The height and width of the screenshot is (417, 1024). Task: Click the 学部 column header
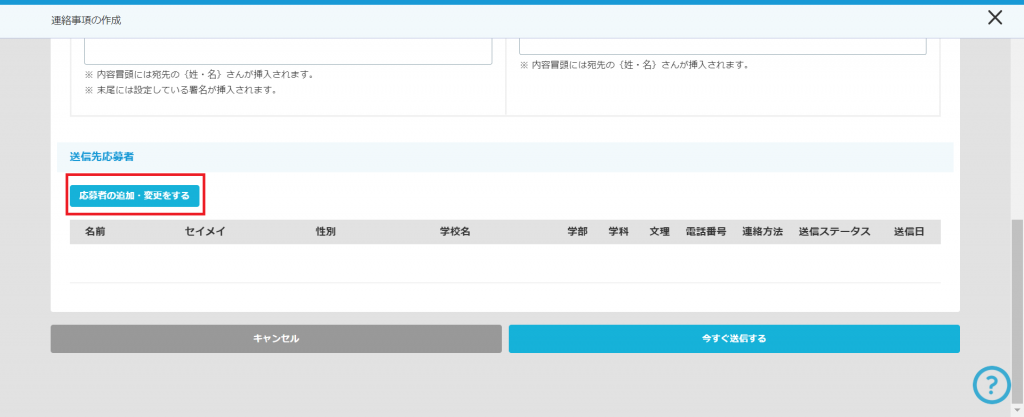click(577, 231)
